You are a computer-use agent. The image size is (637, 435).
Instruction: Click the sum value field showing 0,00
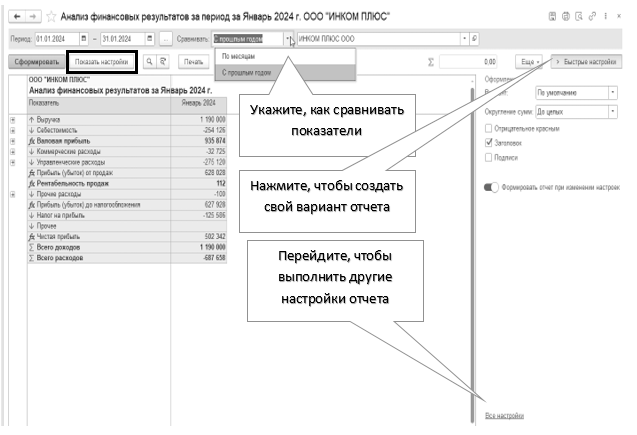[x=468, y=62]
